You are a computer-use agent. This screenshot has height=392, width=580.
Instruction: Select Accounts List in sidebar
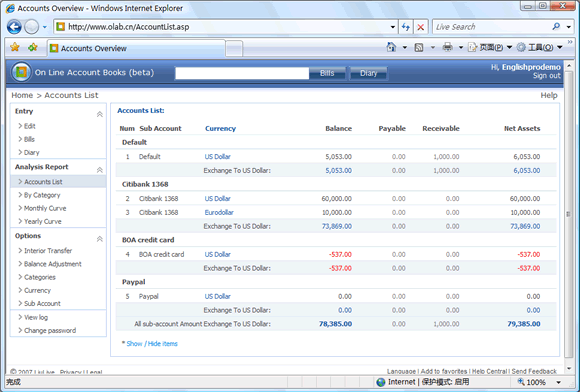tap(43, 182)
